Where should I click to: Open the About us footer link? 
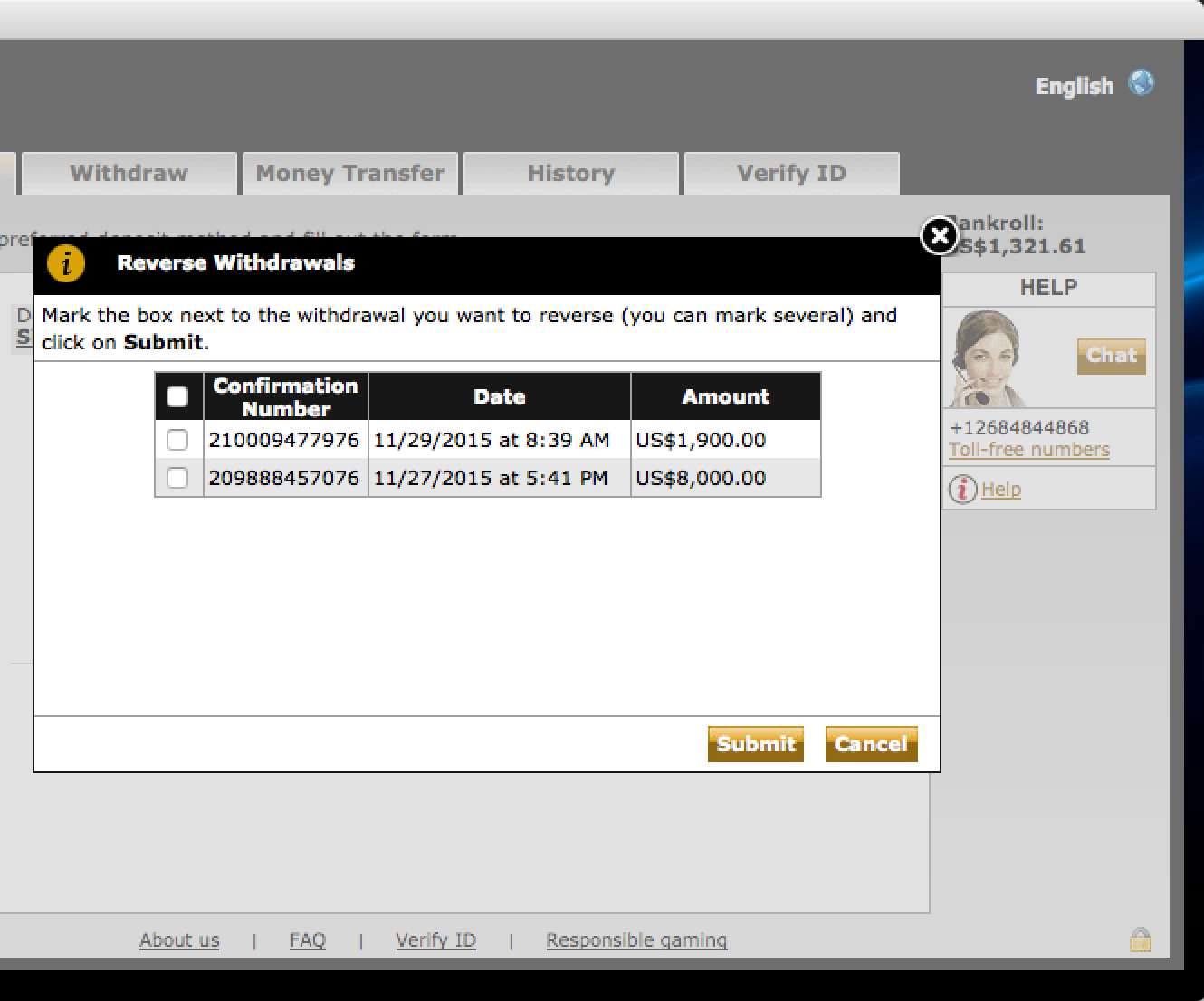pos(179,940)
